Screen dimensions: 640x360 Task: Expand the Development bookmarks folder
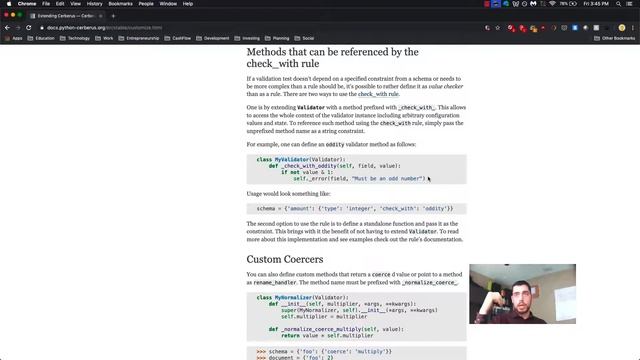point(213,38)
